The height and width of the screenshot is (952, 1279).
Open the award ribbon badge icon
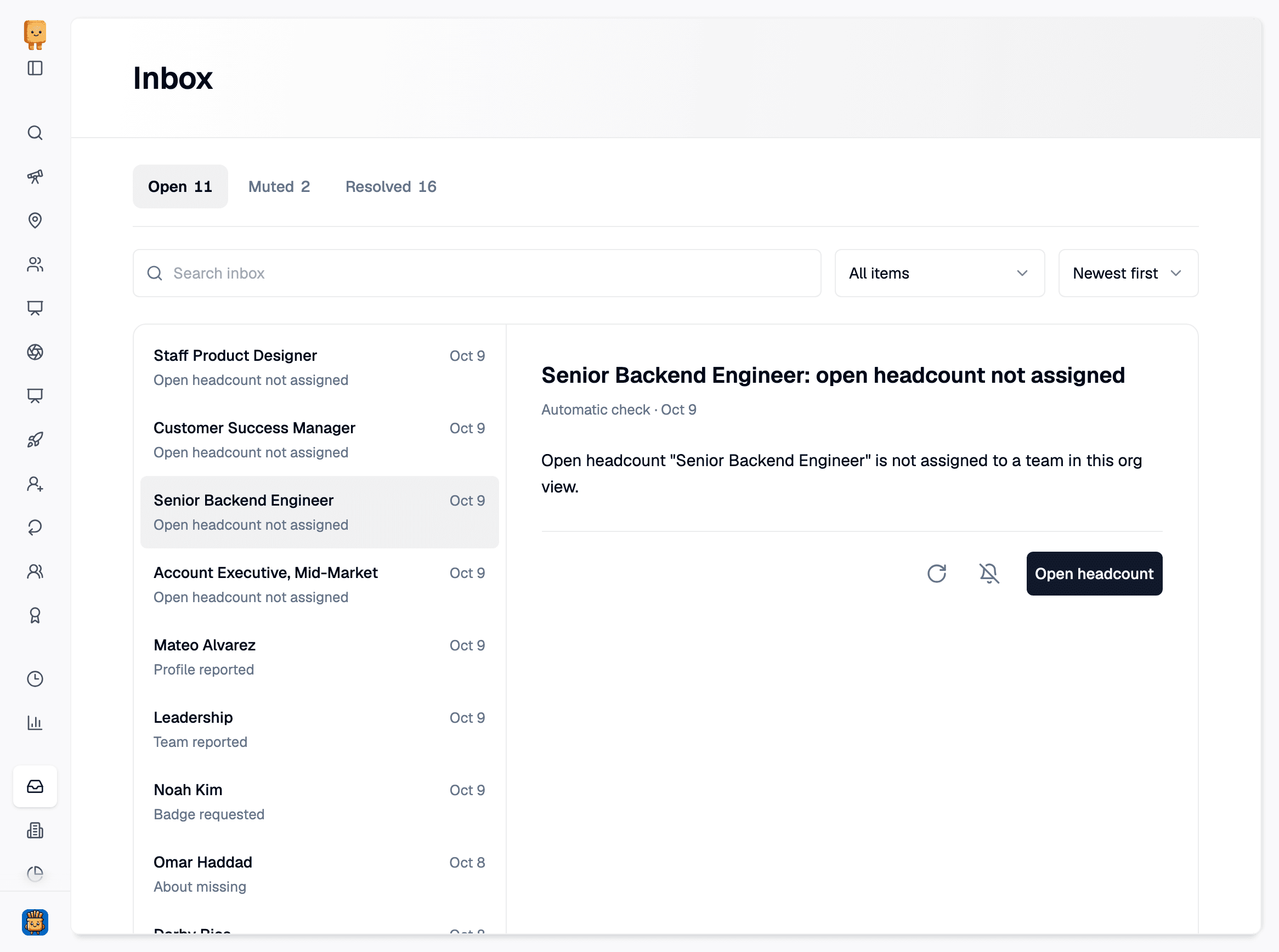coord(35,615)
